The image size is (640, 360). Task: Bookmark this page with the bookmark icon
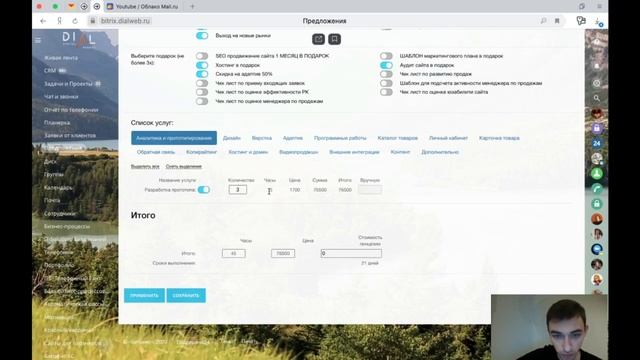coord(557,21)
